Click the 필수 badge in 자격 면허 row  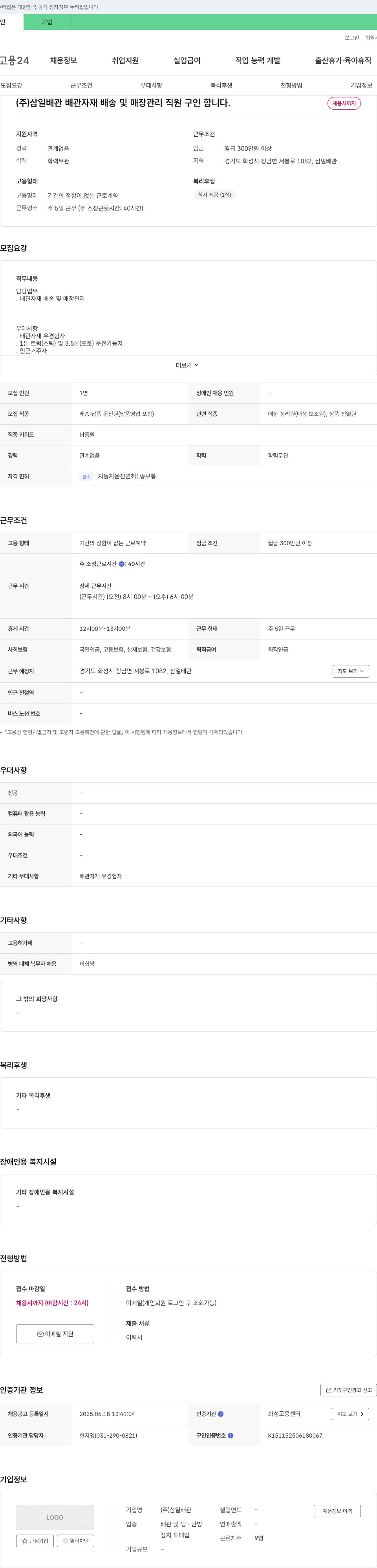pos(86,476)
